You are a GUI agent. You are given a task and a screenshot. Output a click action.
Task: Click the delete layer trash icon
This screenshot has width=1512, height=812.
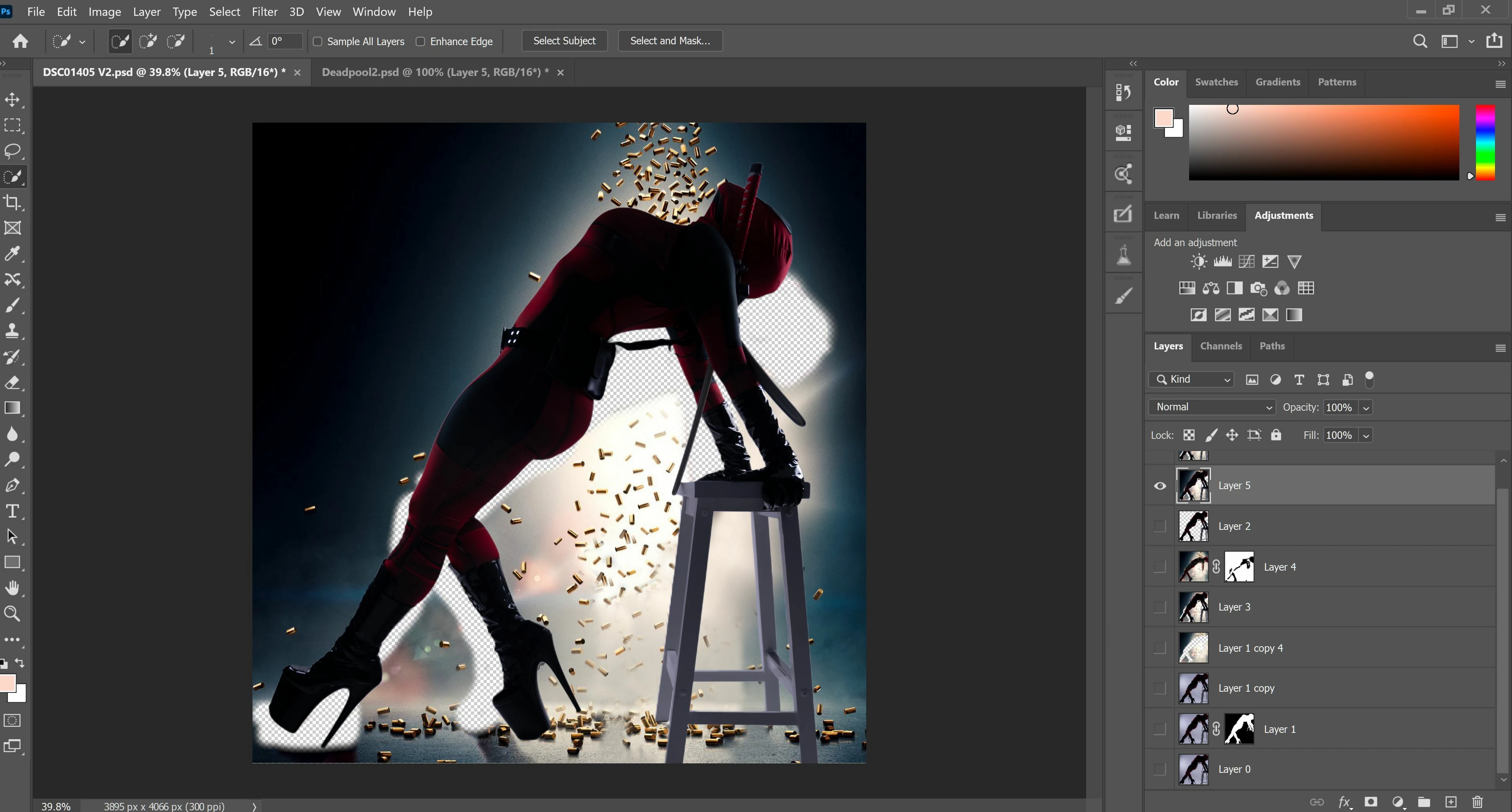pos(1477,802)
